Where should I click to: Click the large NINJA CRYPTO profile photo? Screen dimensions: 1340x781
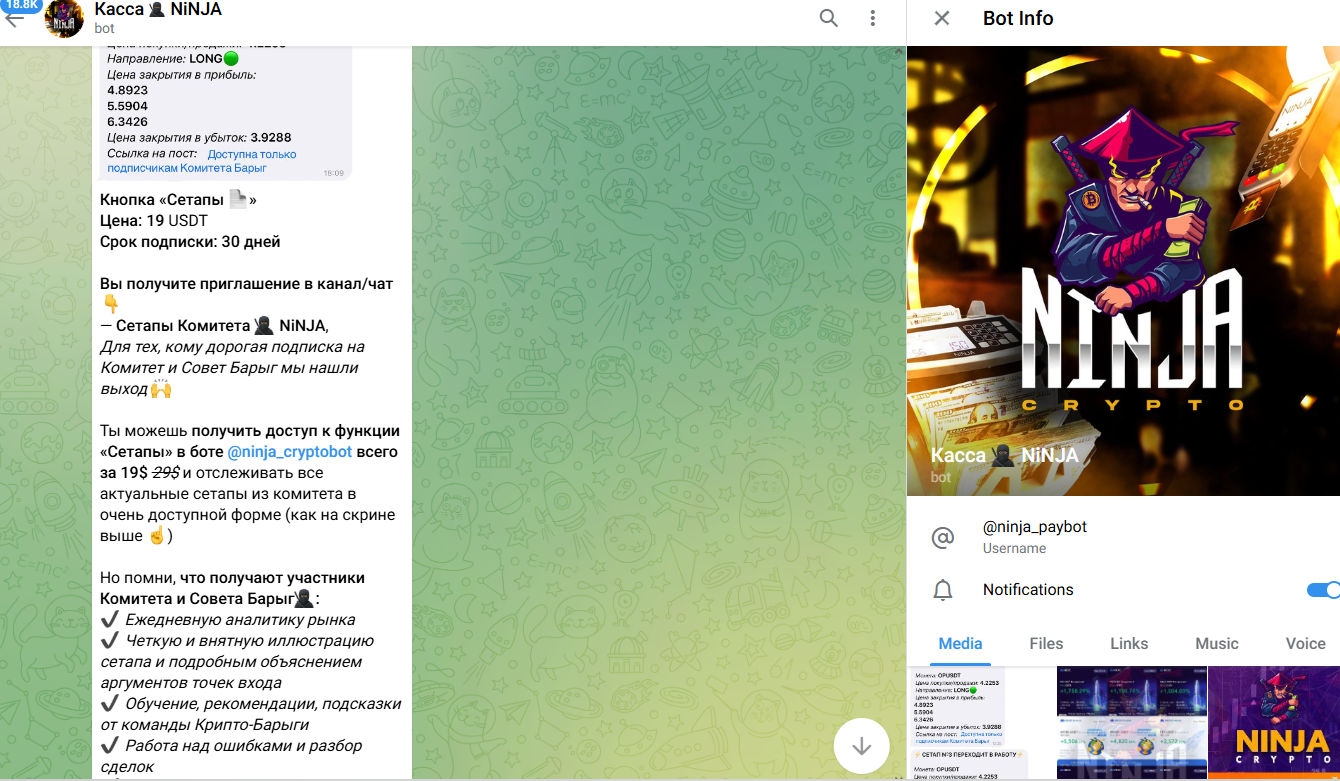[x=1123, y=270]
